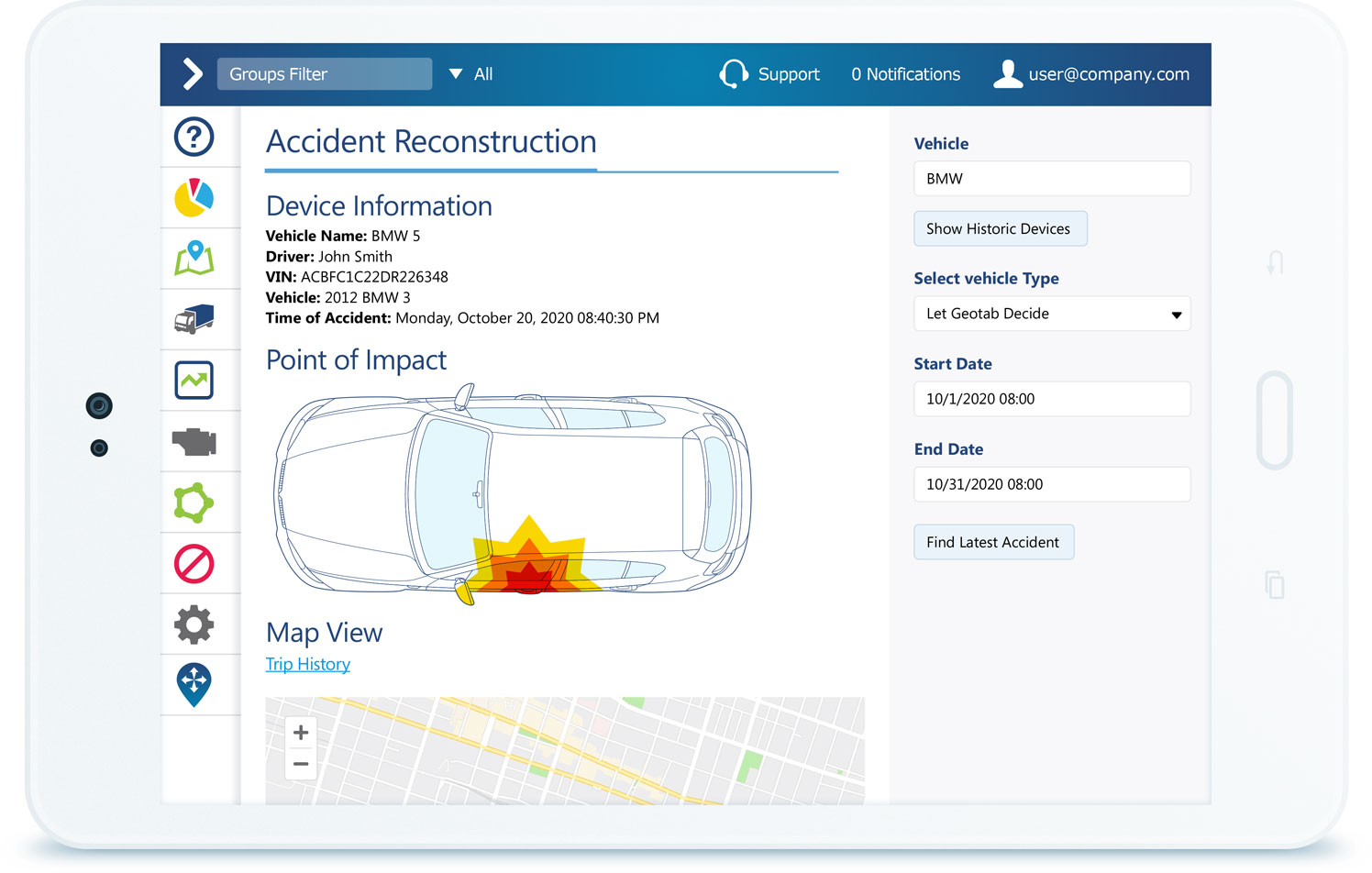Open the red Rules prohibition icon

click(x=194, y=564)
